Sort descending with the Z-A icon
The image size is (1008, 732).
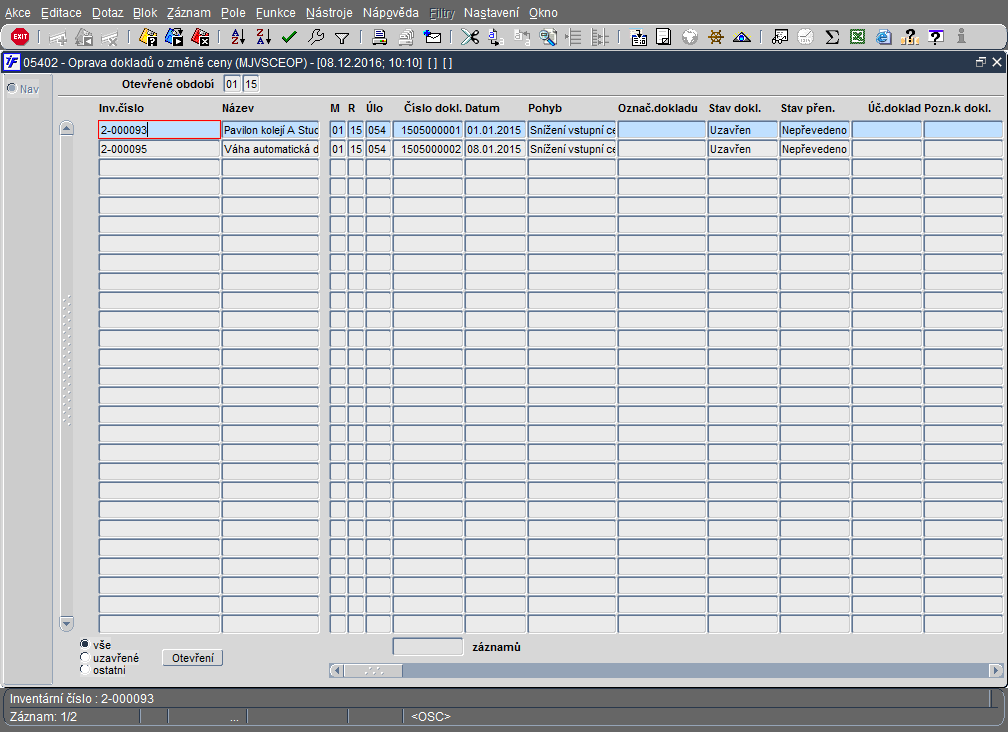pyautogui.click(x=264, y=37)
